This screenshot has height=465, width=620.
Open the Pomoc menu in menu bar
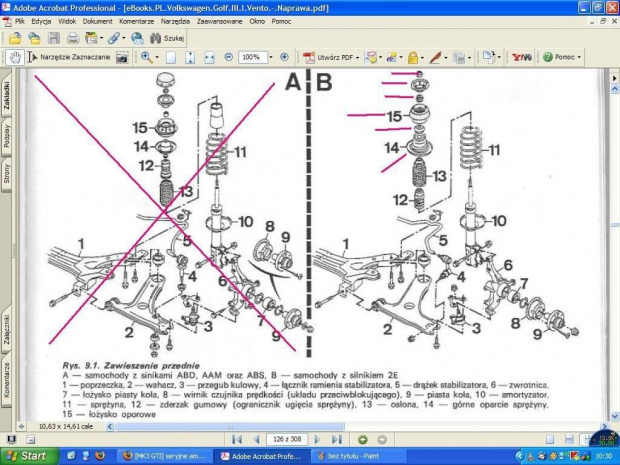tap(281, 22)
